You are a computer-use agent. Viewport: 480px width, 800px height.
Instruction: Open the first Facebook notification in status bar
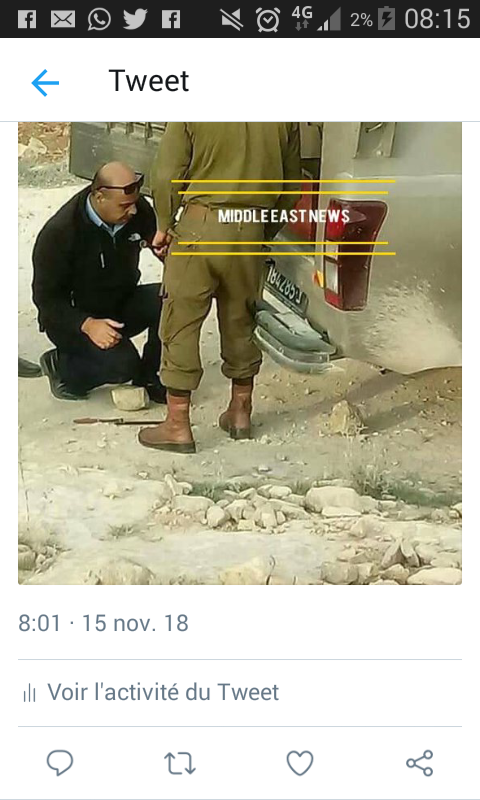[27, 19]
